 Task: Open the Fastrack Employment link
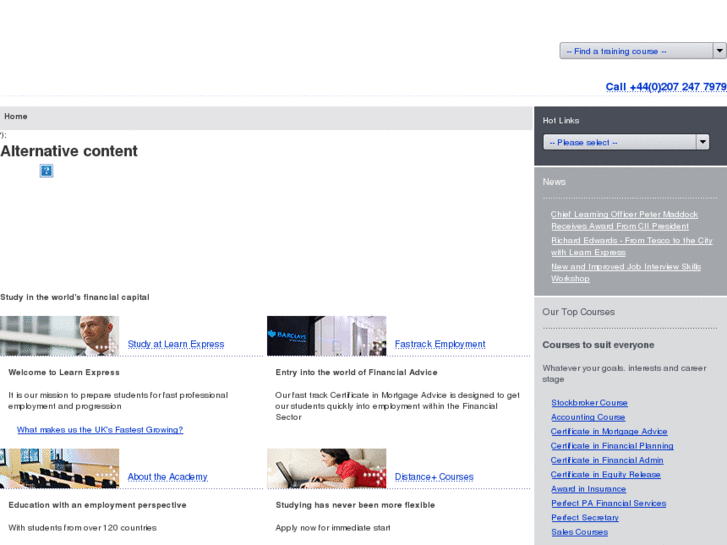point(440,344)
